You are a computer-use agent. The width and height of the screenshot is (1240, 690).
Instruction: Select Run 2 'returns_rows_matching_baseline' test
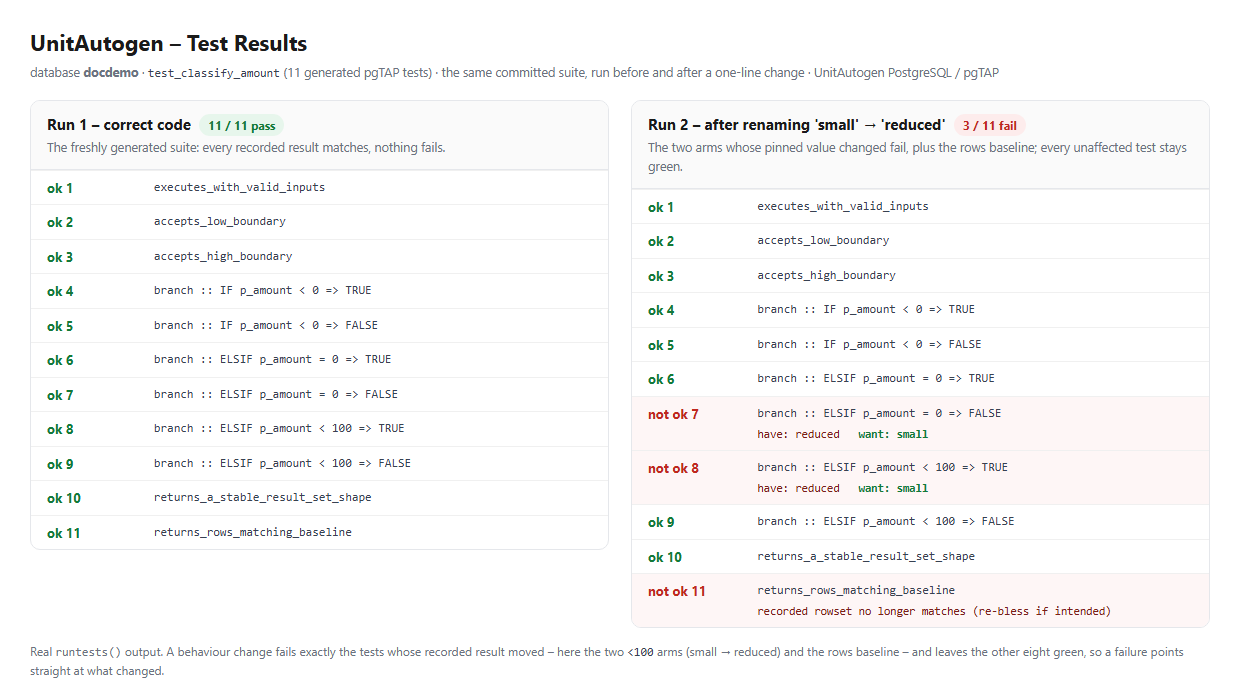tap(856, 590)
